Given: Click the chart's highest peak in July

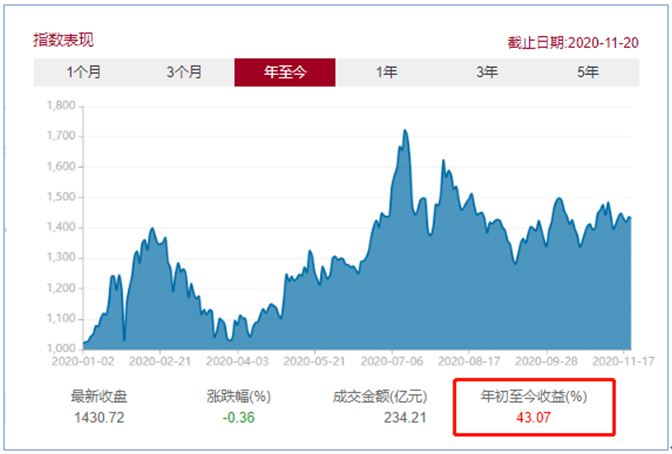Looking at the screenshot, I should [405, 130].
